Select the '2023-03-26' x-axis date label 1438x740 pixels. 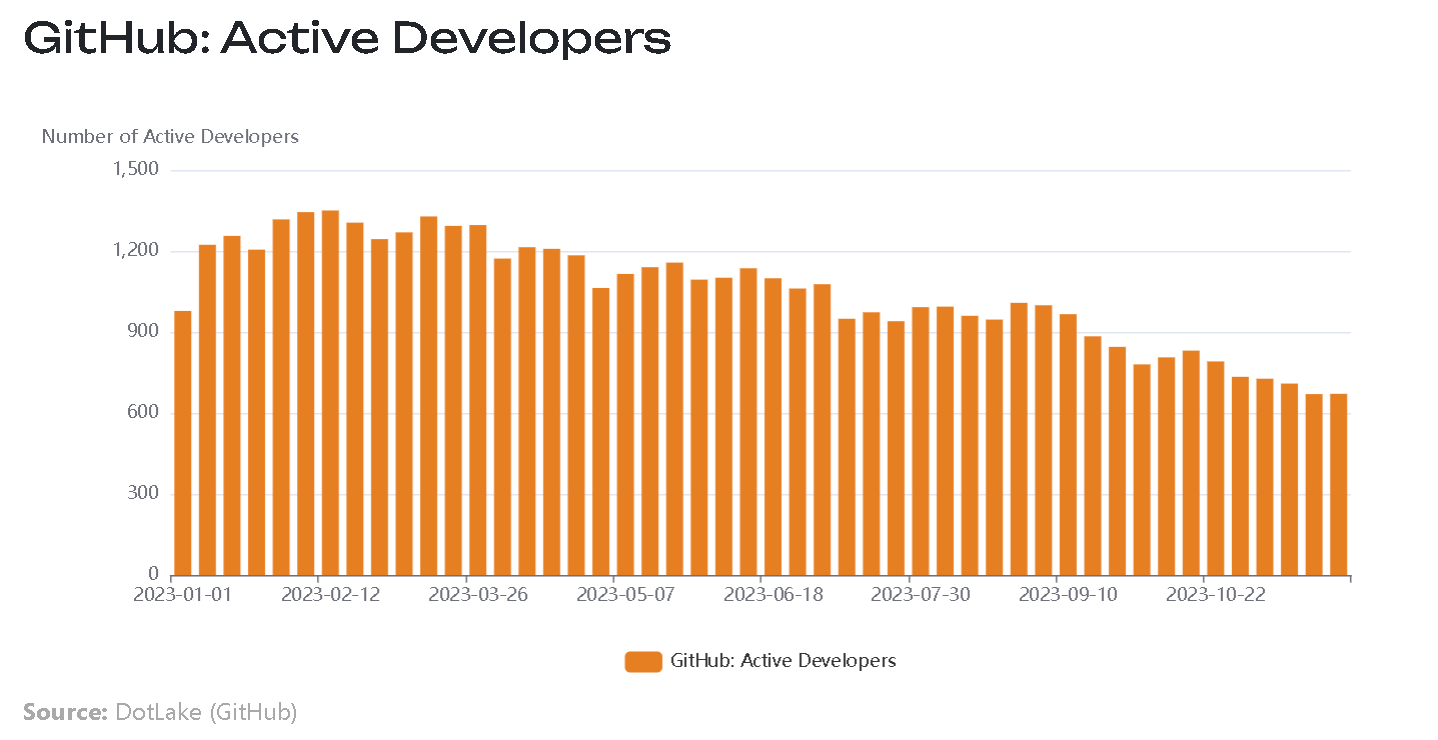(x=478, y=594)
